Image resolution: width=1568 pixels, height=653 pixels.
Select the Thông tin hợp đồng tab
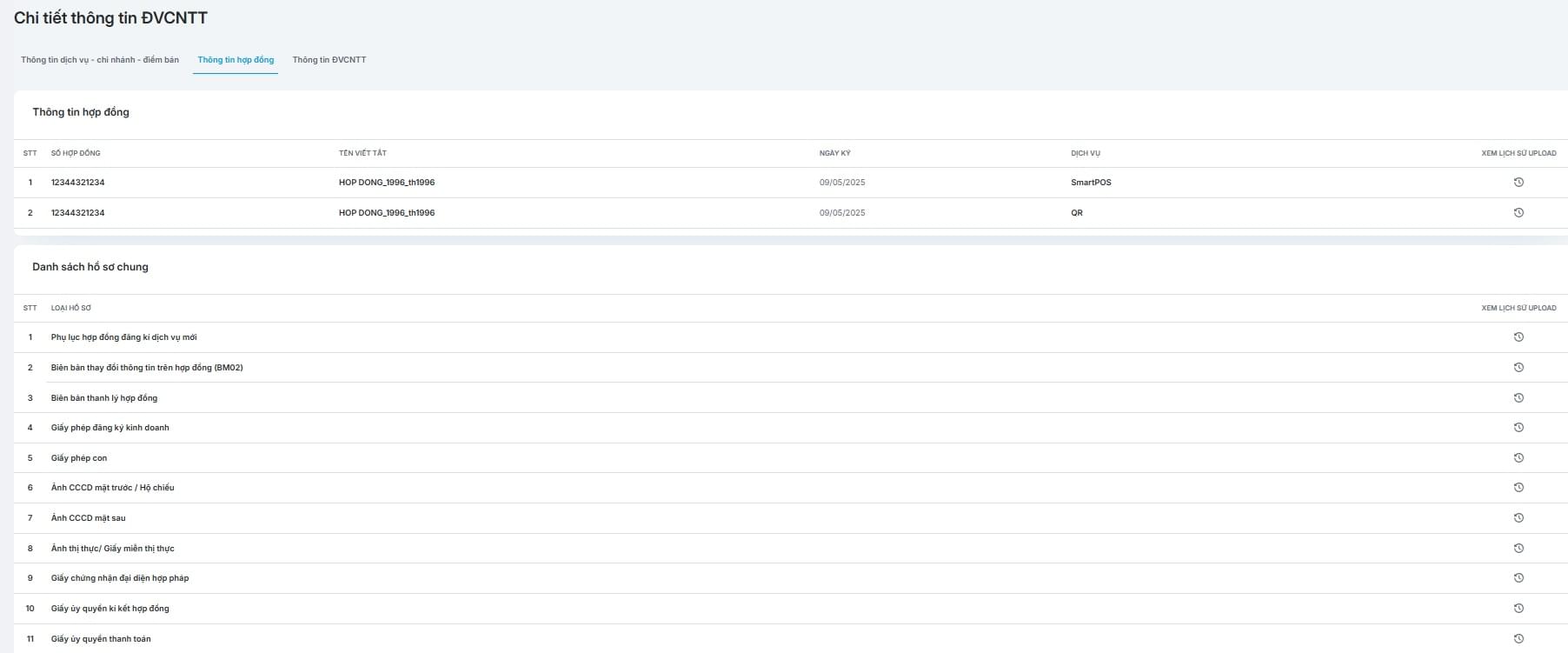coord(236,60)
